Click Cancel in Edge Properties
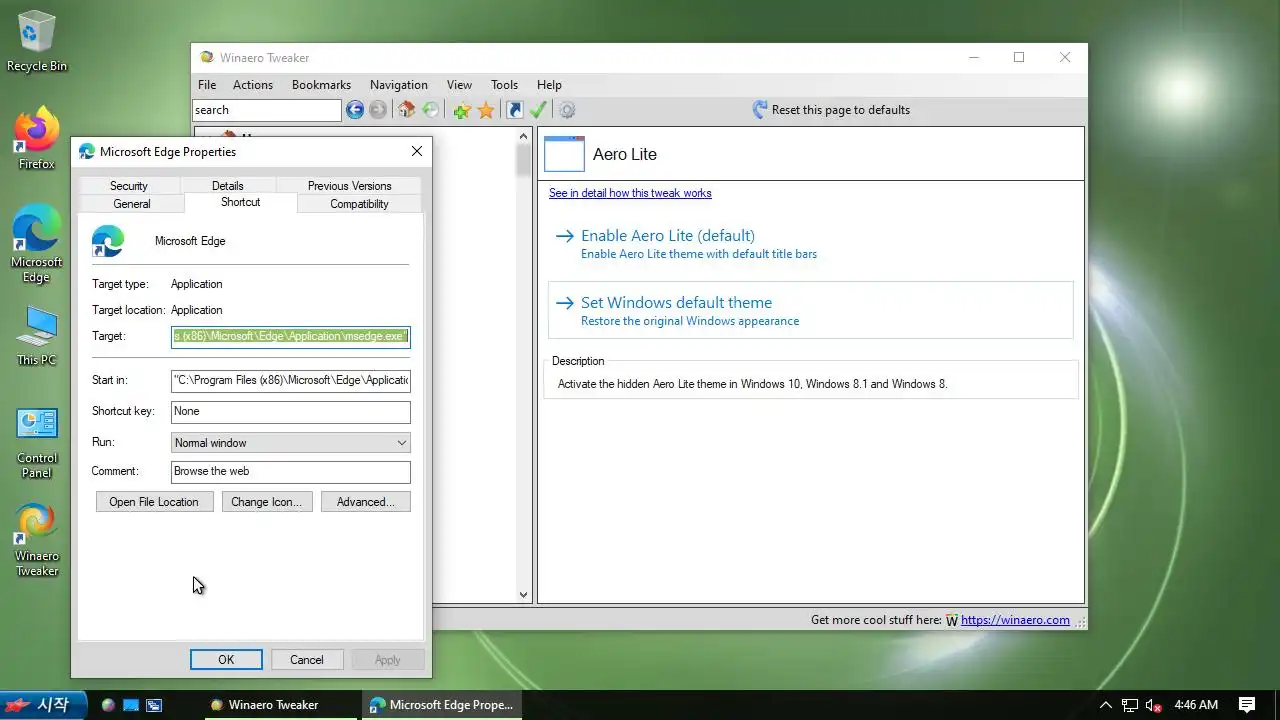The height and width of the screenshot is (720, 1280). coord(307,660)
